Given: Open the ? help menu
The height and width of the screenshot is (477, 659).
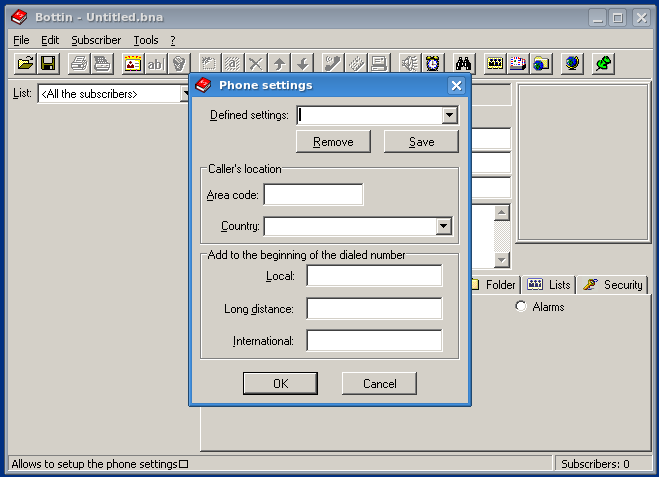Looking at the screenshot, I should pyautogui.click(x=173, y=40).
